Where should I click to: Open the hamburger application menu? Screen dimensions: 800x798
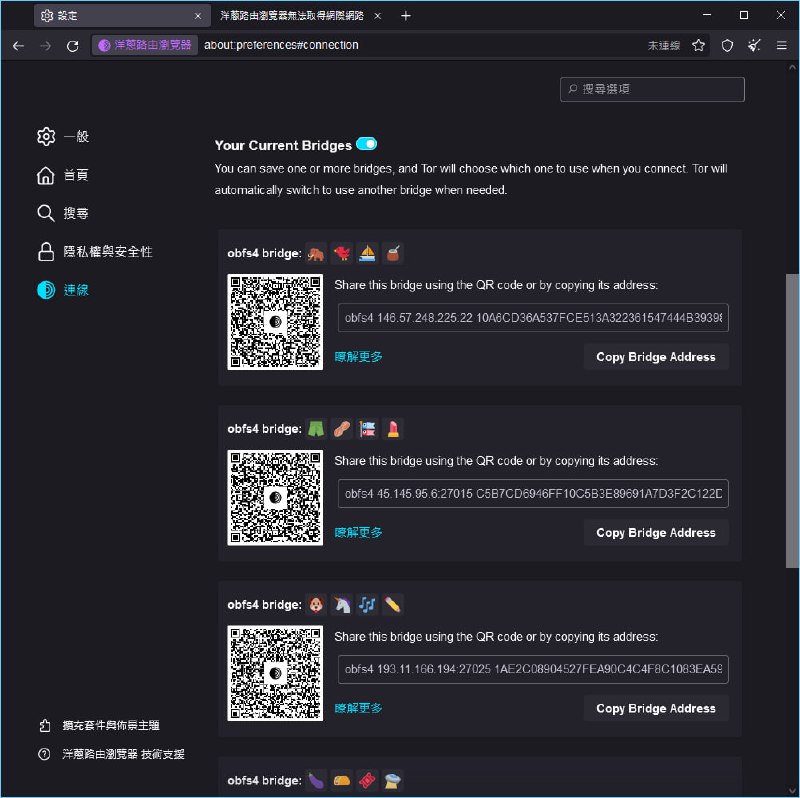point(783,45)
